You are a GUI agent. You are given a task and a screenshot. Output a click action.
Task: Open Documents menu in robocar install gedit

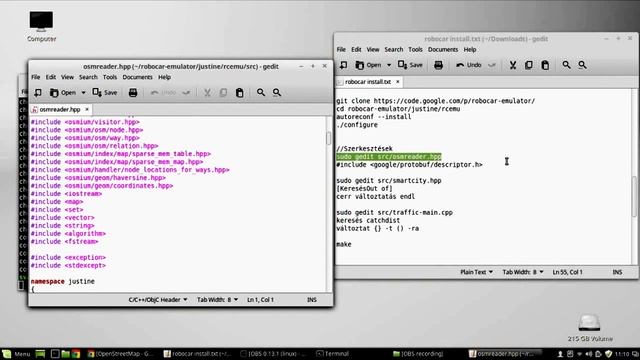coord(443,49)
